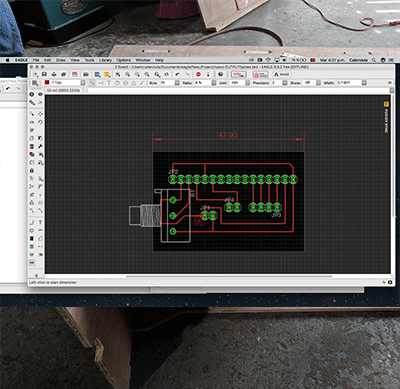Image resolution: width=400 pixels, height=389 pixels.
Task: Toggle the leader dimension type
Action: [142, 83]
